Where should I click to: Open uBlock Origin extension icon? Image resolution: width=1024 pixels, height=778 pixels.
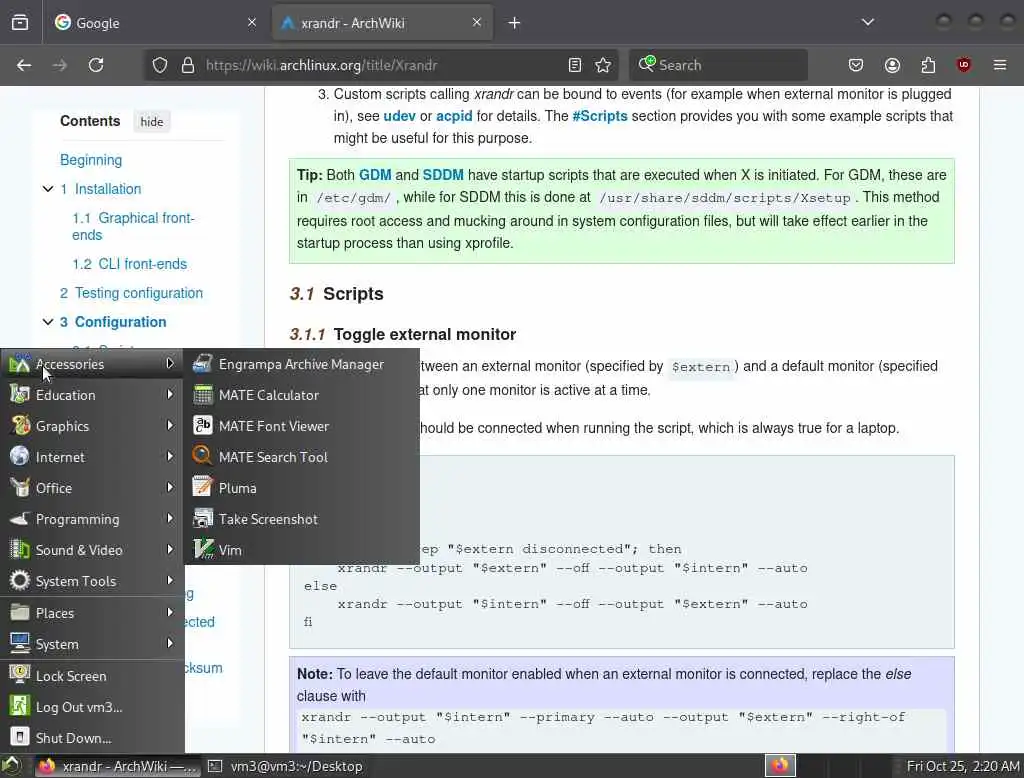964,65
